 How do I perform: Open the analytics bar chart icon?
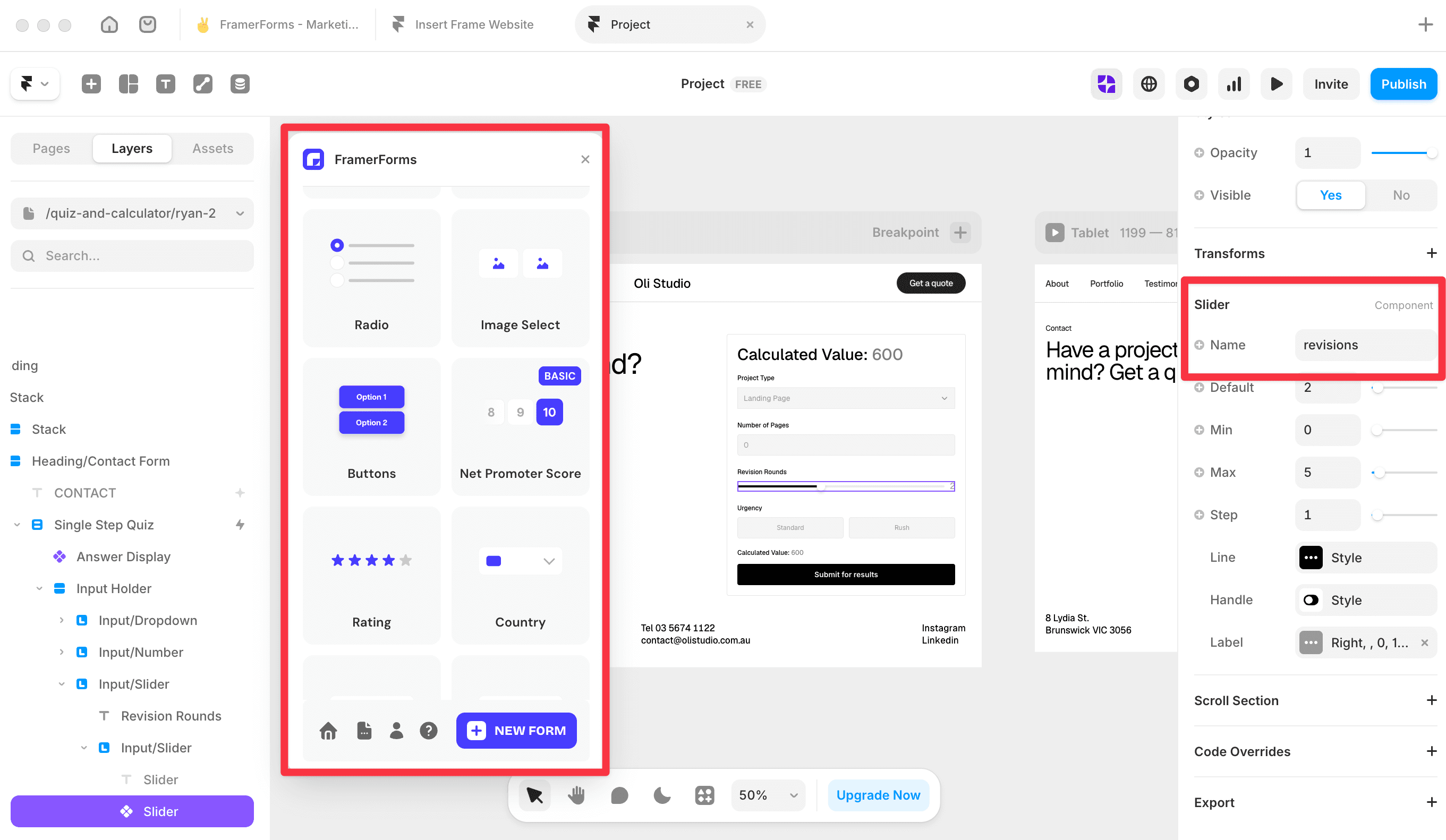click(x=1234, y=84)
